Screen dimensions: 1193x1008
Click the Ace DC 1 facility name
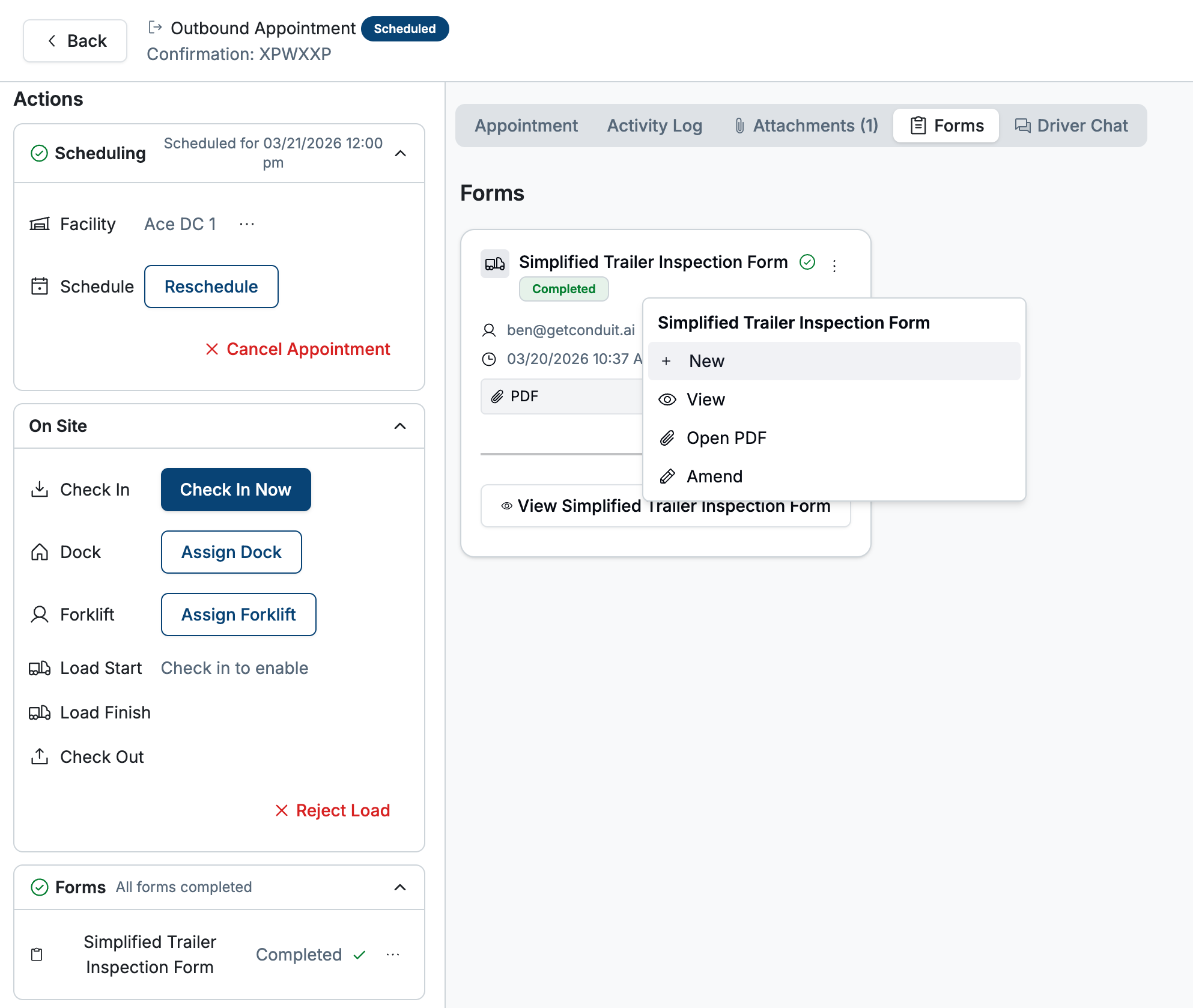180,224
